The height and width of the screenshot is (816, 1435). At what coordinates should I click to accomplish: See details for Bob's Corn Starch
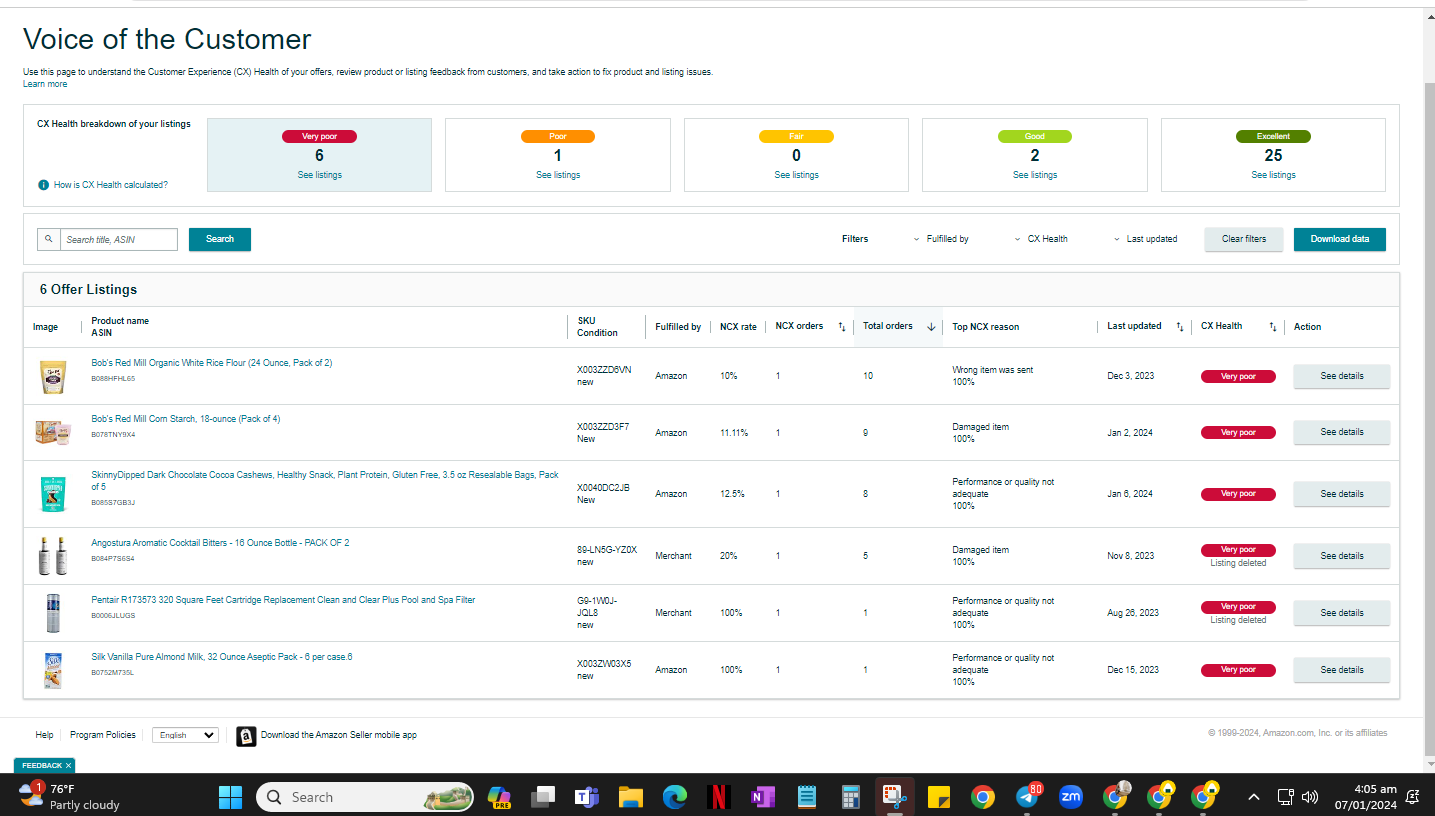pos(1342,432)
